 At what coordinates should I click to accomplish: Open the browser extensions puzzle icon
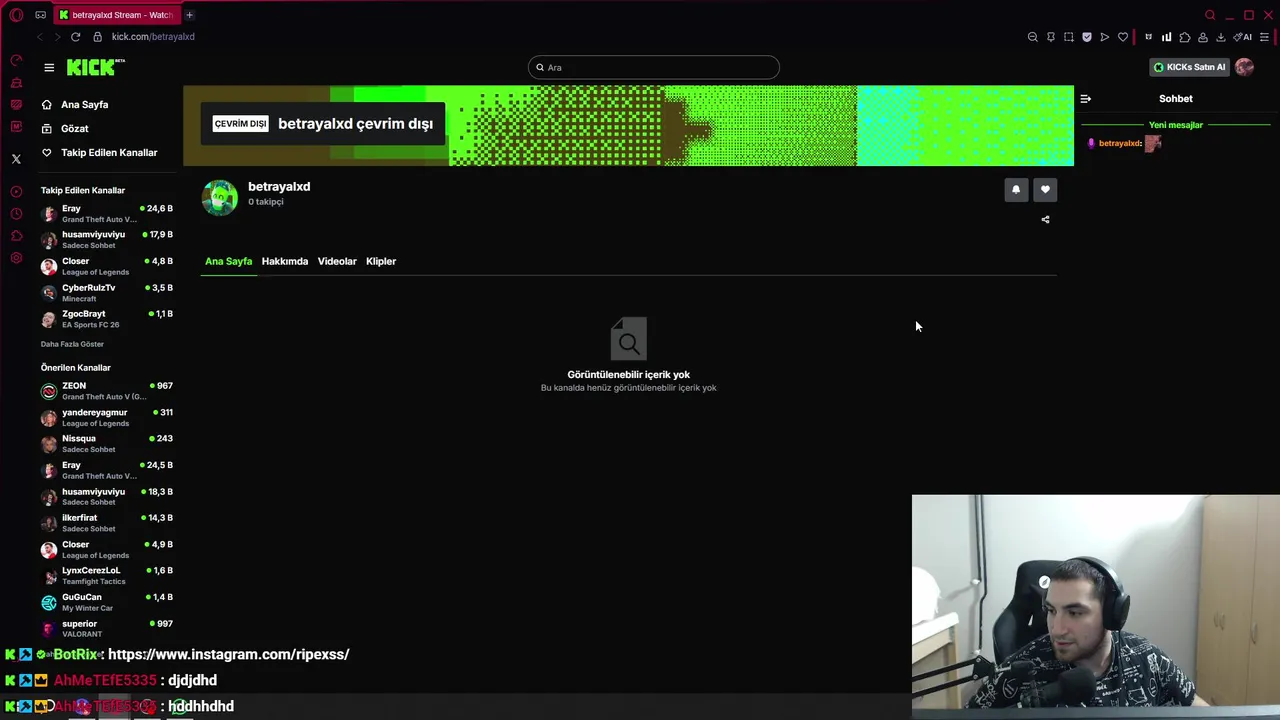1184,37
